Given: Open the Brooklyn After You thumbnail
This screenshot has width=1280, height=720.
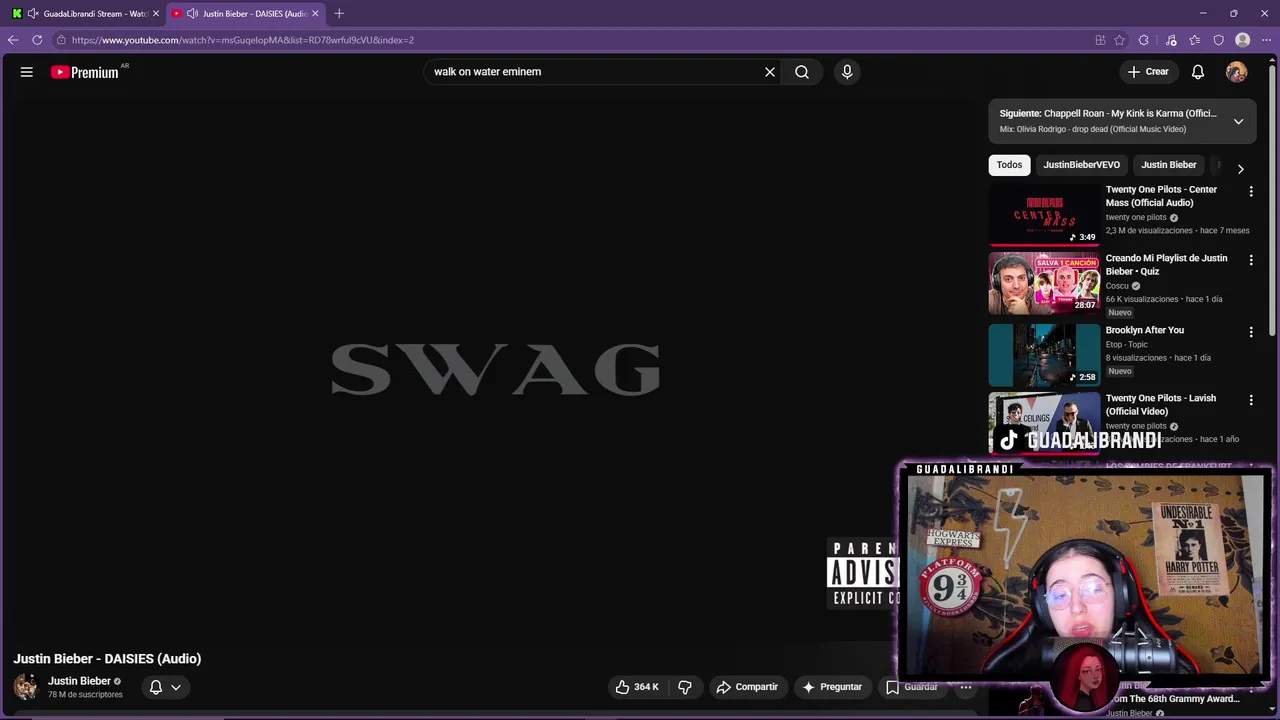Looking at the screenshot, I should click(x=1044, y=355).
